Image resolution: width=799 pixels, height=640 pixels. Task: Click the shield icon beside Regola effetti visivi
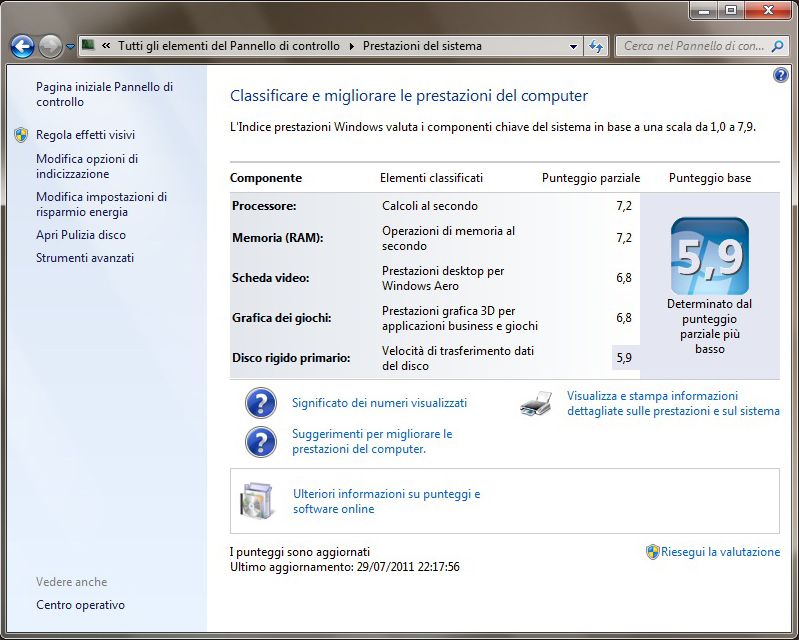pyautogui.click(x=21, y=135)
